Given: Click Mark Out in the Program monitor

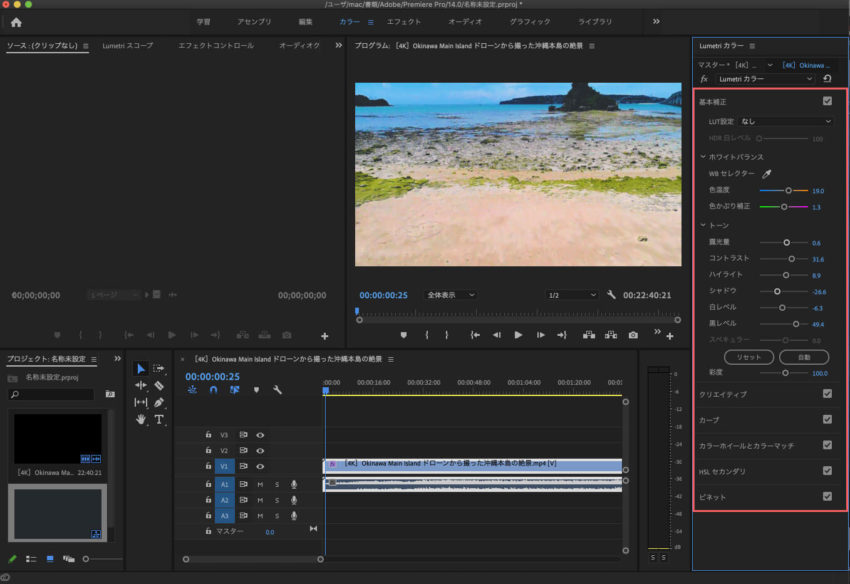Looking at the screenshot, I should tap(447, 335).
